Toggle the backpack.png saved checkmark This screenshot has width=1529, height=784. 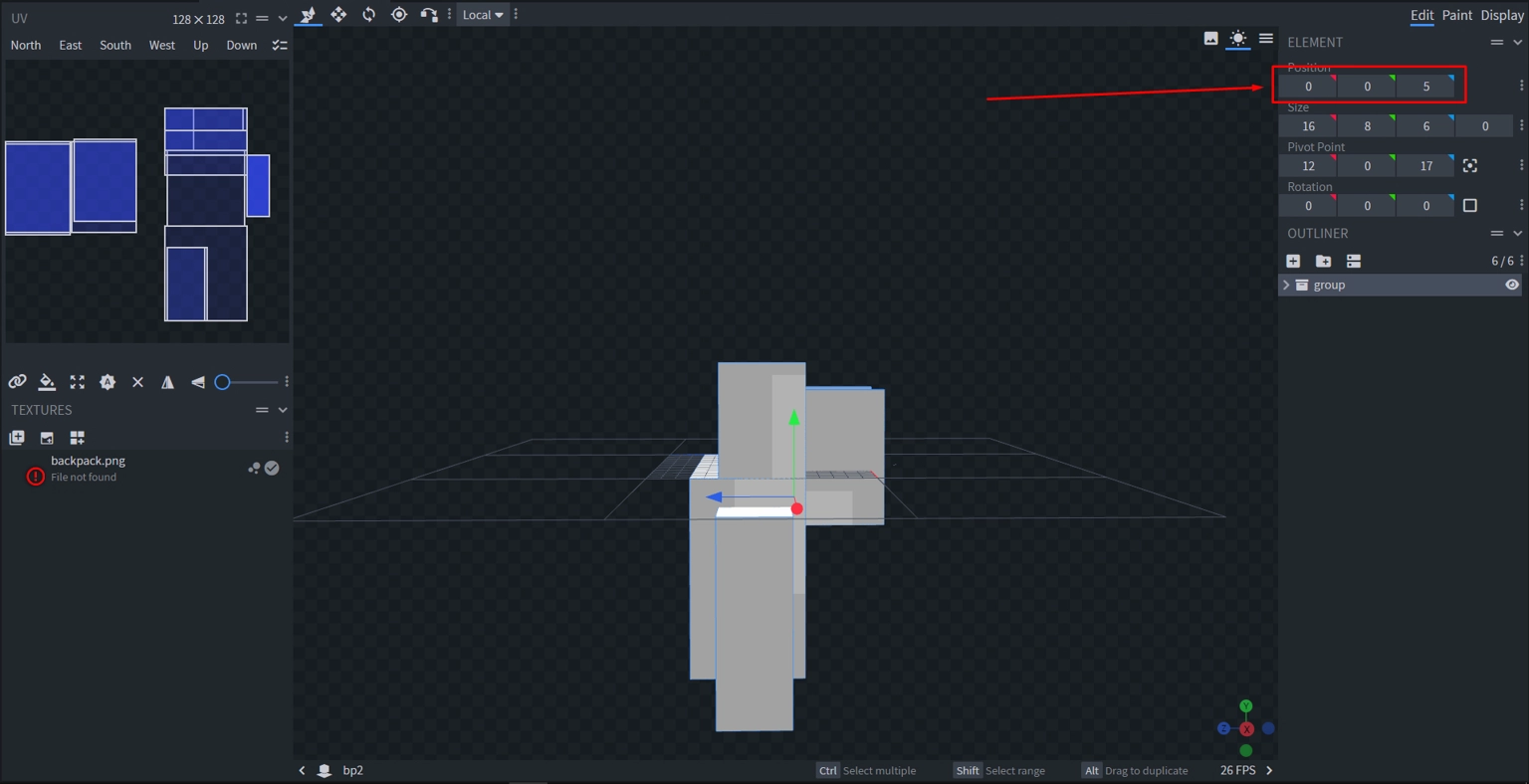coord(272,468)
